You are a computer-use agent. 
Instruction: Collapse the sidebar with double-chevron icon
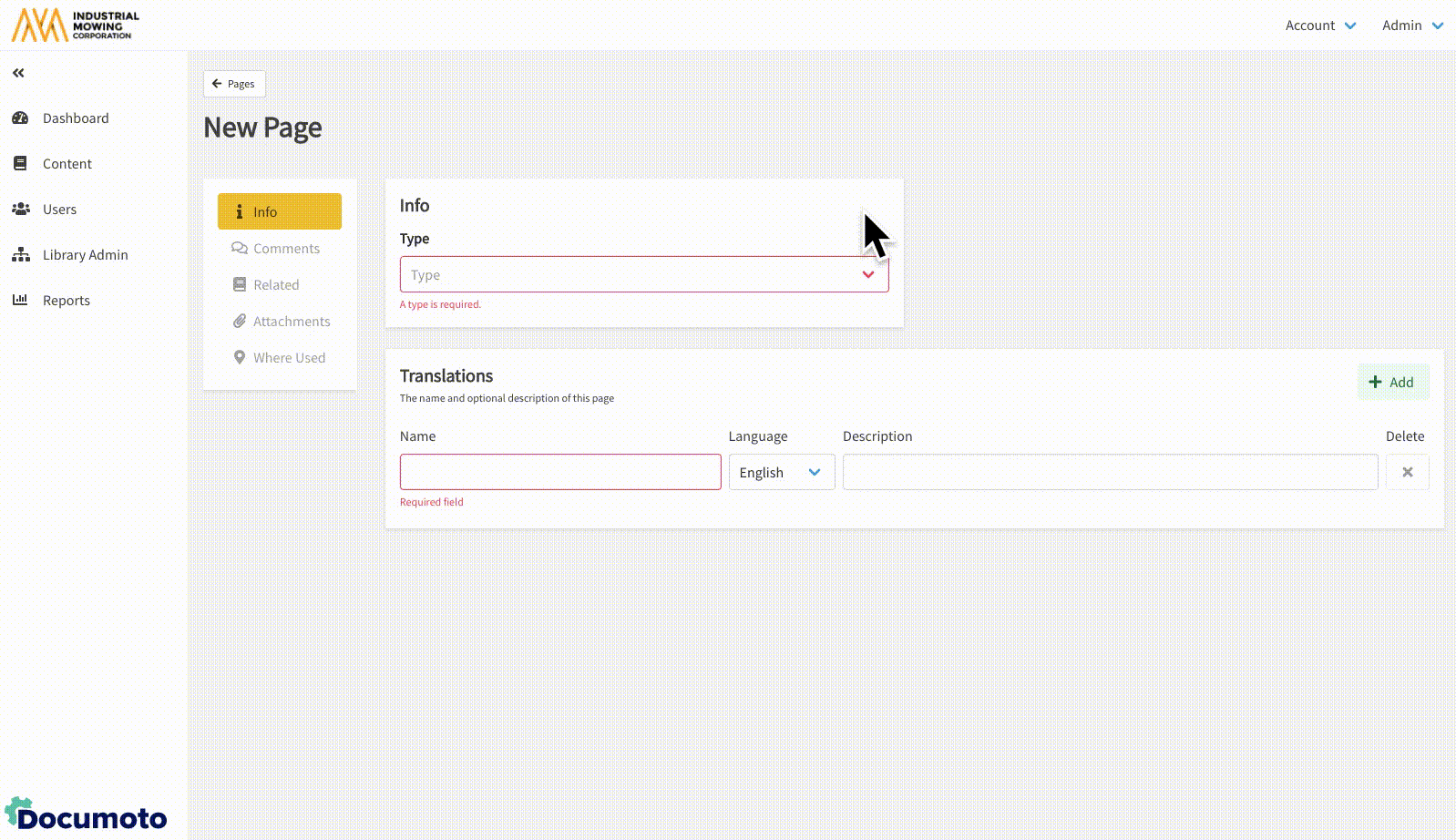(x=18, y=73)
